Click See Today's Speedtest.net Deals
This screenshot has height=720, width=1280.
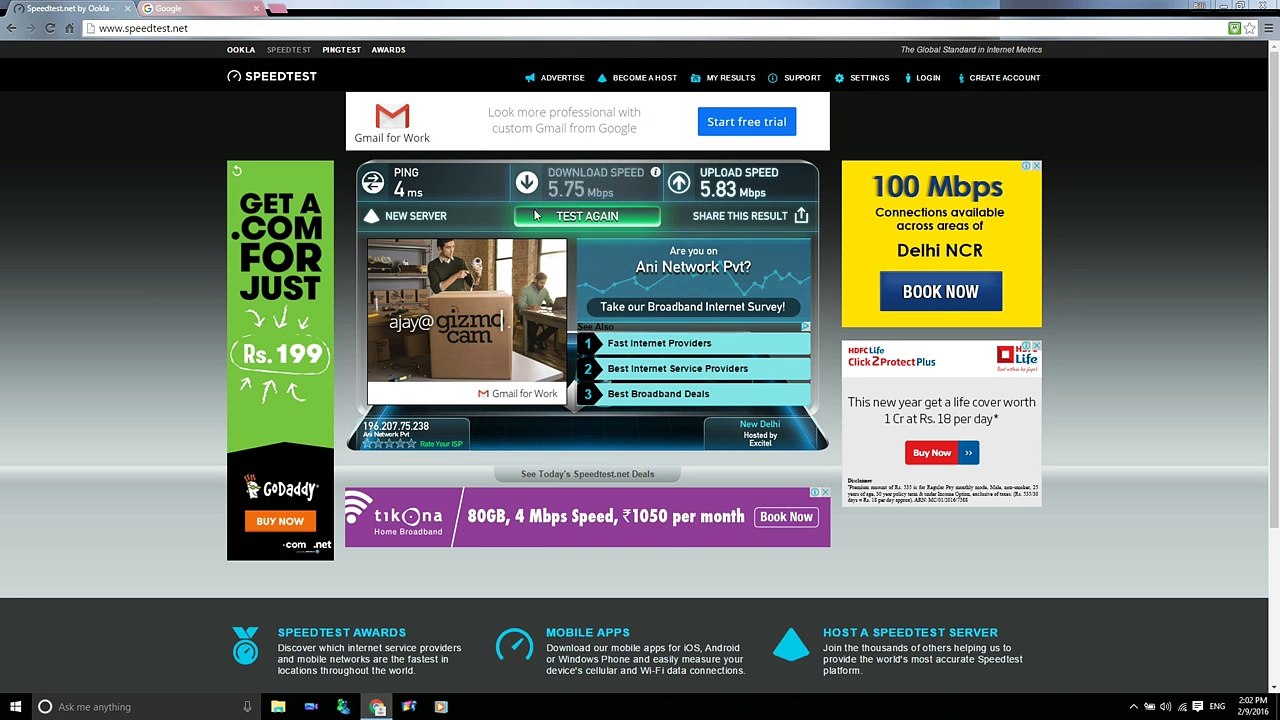point(587,474)
